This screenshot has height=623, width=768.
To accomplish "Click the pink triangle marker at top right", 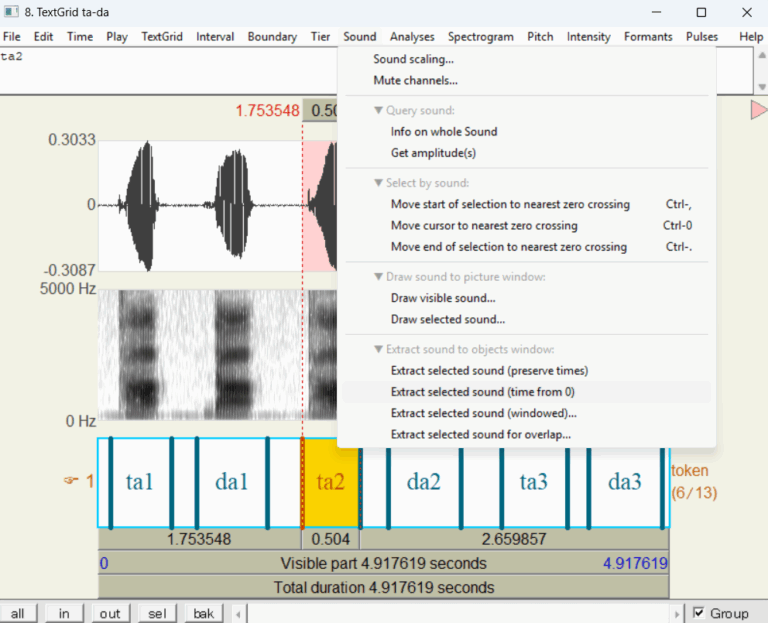I will [758, 110].
